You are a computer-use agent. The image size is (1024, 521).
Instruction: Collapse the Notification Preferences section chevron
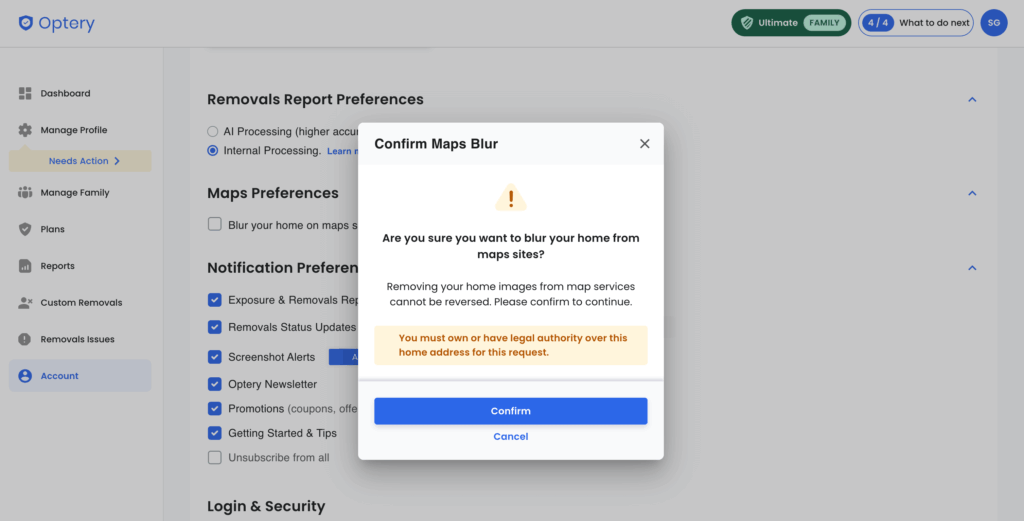[972, 268]
